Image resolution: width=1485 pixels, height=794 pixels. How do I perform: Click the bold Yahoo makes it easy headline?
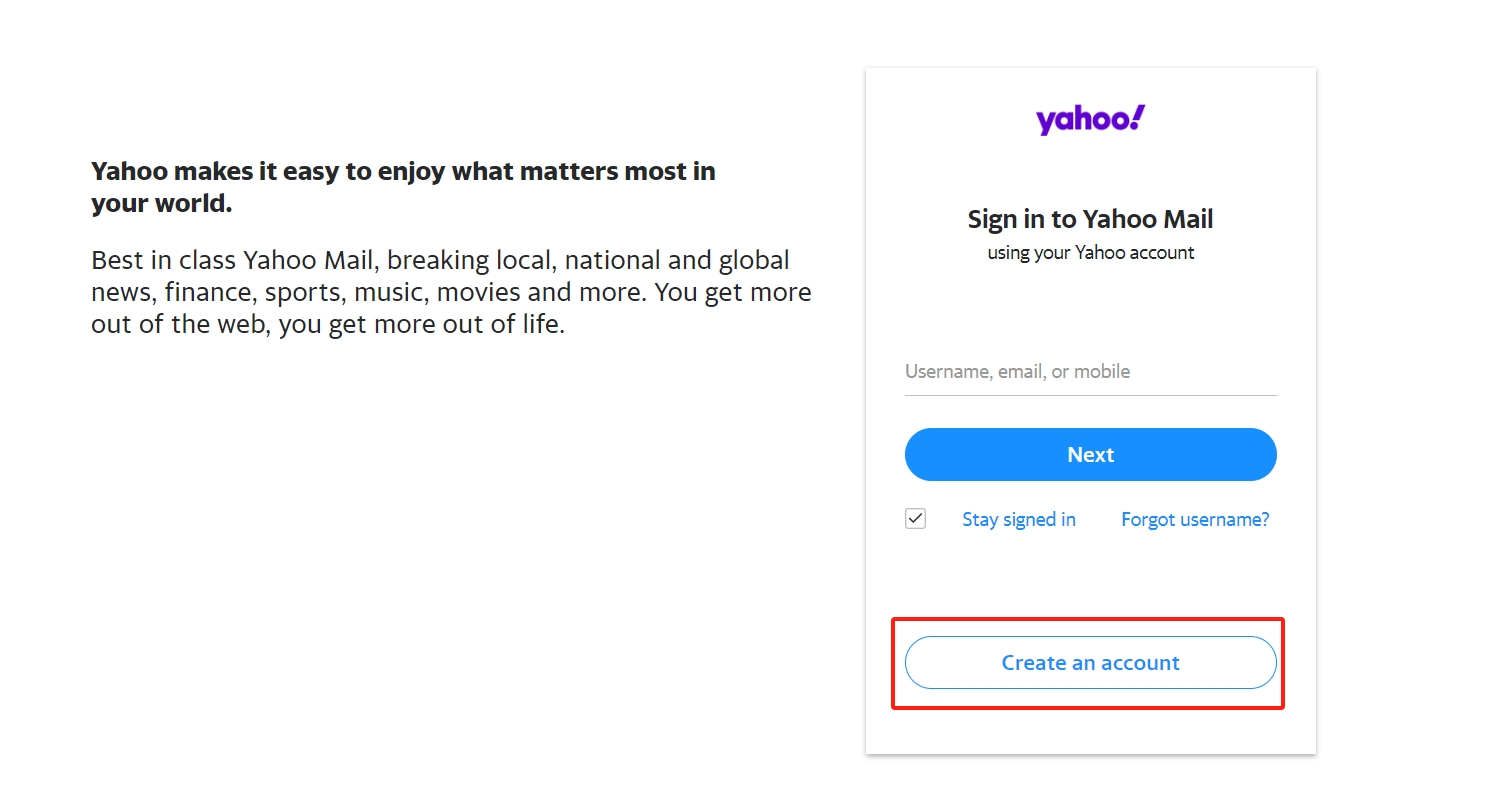click(403, 187)
